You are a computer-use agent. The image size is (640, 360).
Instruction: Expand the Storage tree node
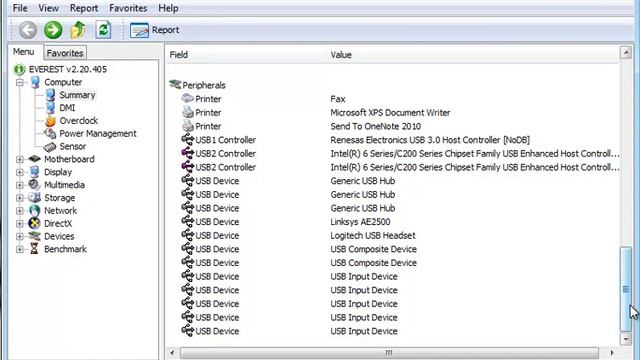[20, 198]
